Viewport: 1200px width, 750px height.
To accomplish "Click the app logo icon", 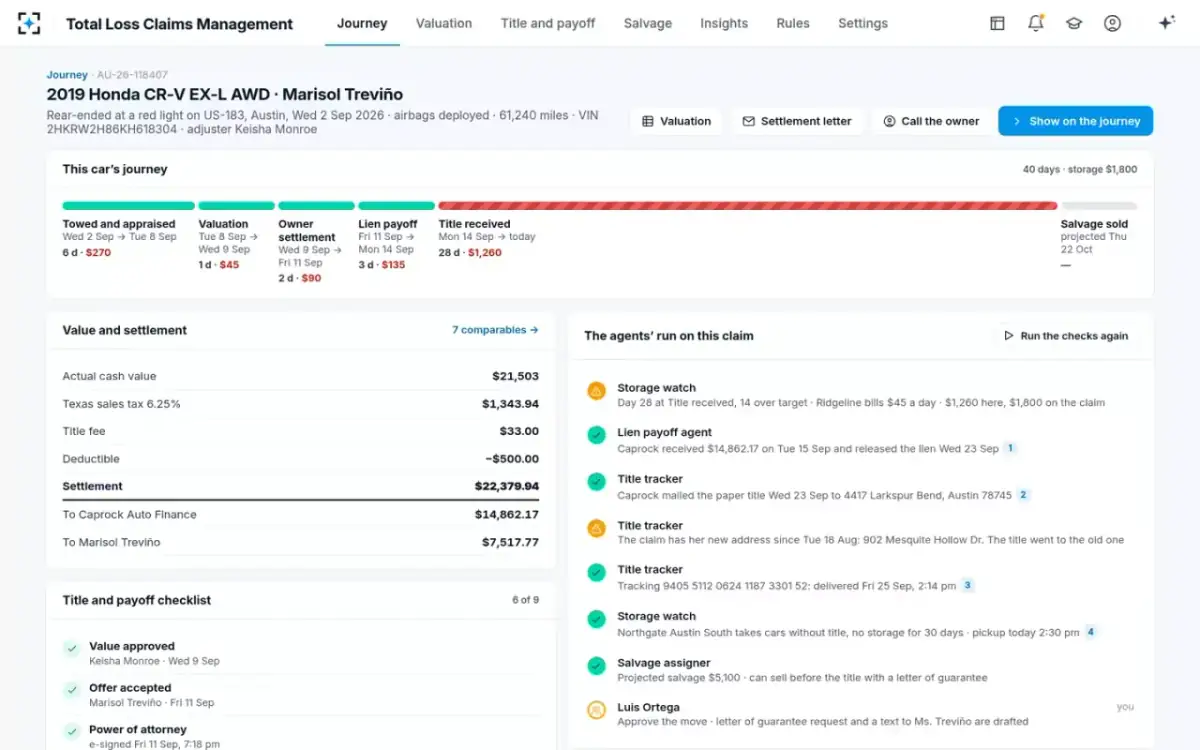I will pos(30,23).
